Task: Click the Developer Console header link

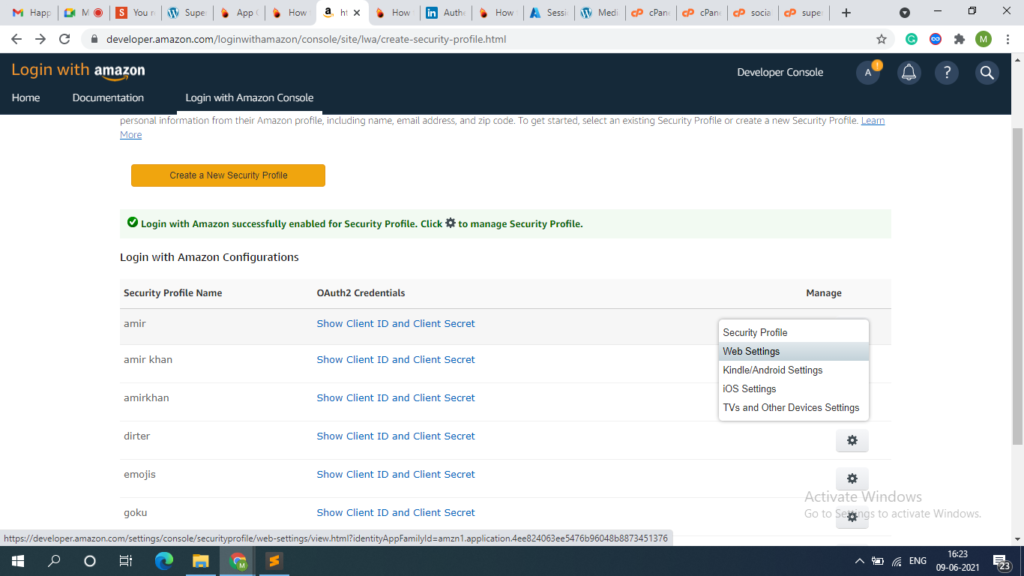Action: click(780, 72)
